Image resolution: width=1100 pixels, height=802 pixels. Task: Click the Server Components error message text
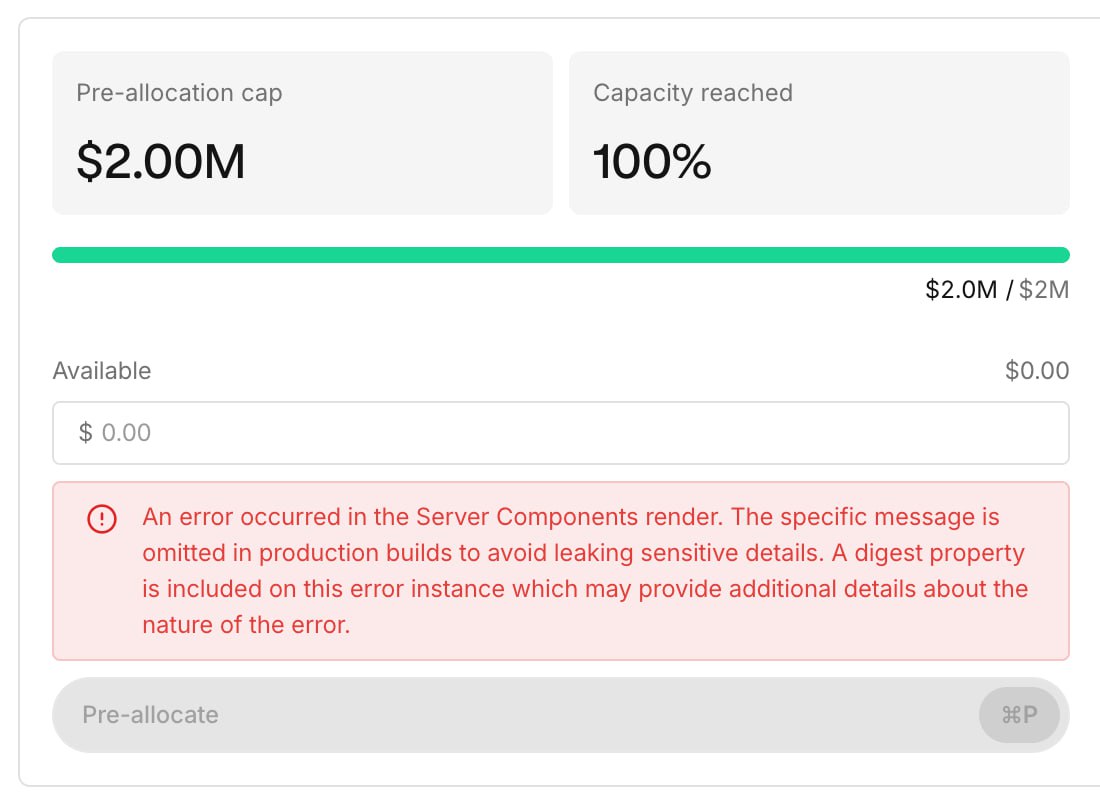[585, 573]
